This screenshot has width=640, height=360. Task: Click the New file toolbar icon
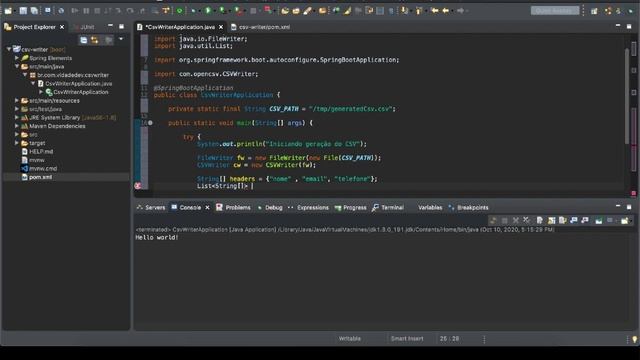coord(8,11)
